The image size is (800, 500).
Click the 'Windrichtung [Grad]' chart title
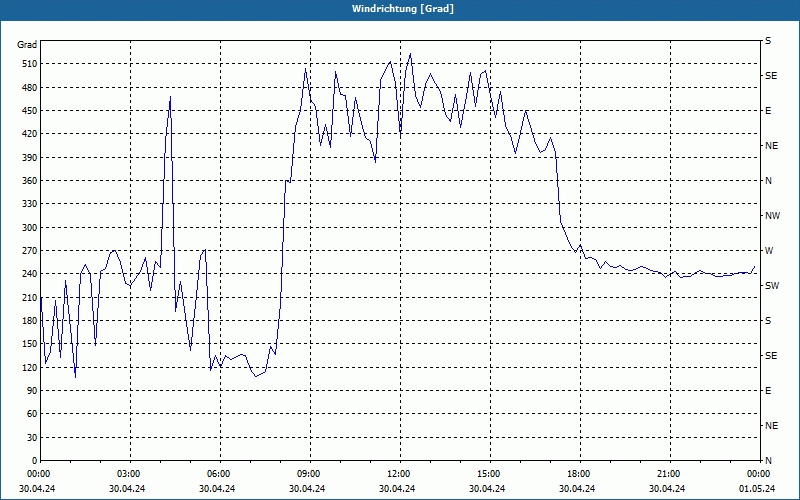tap(403, 9)
